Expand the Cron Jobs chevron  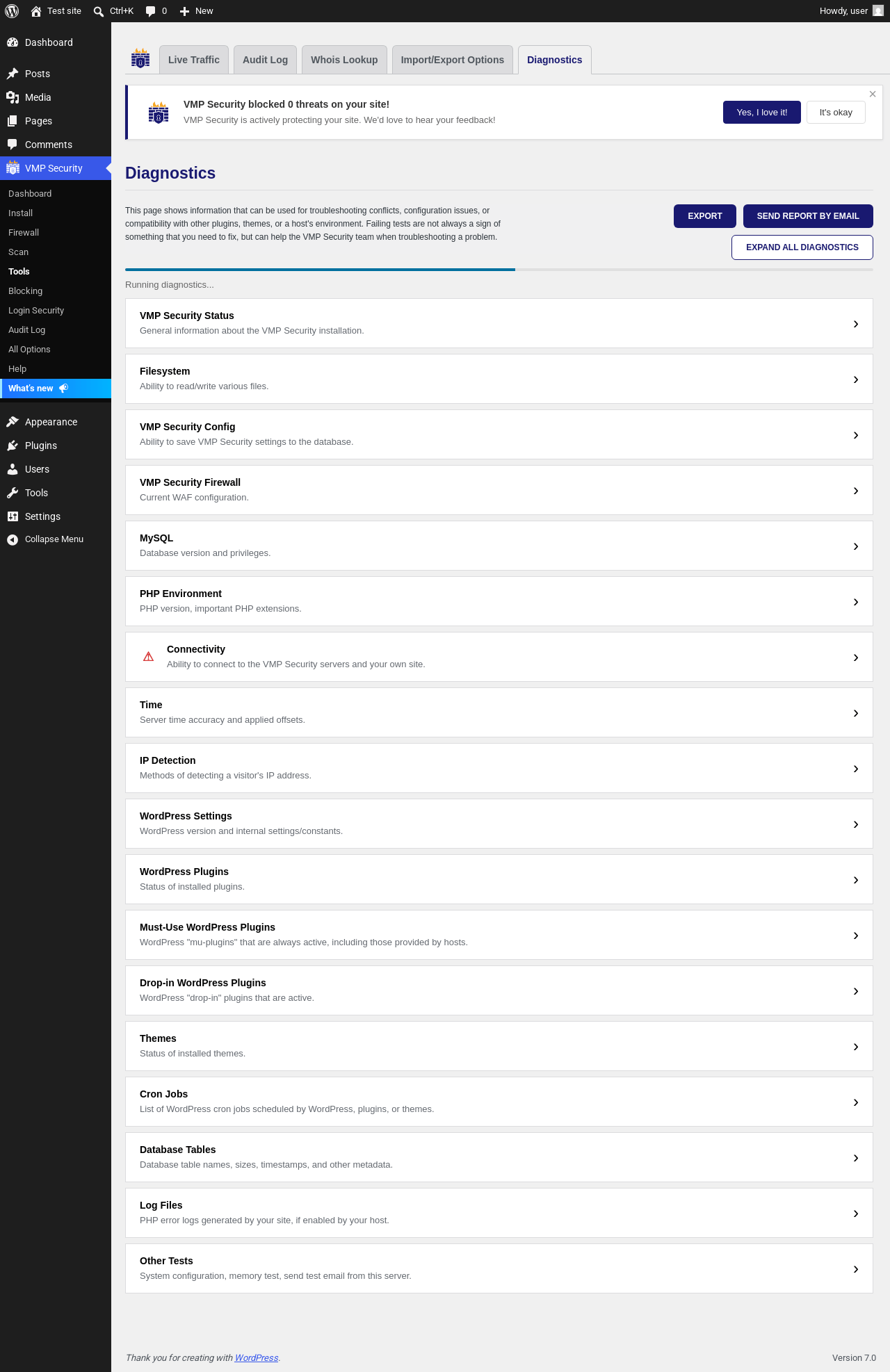[856, 1102]
